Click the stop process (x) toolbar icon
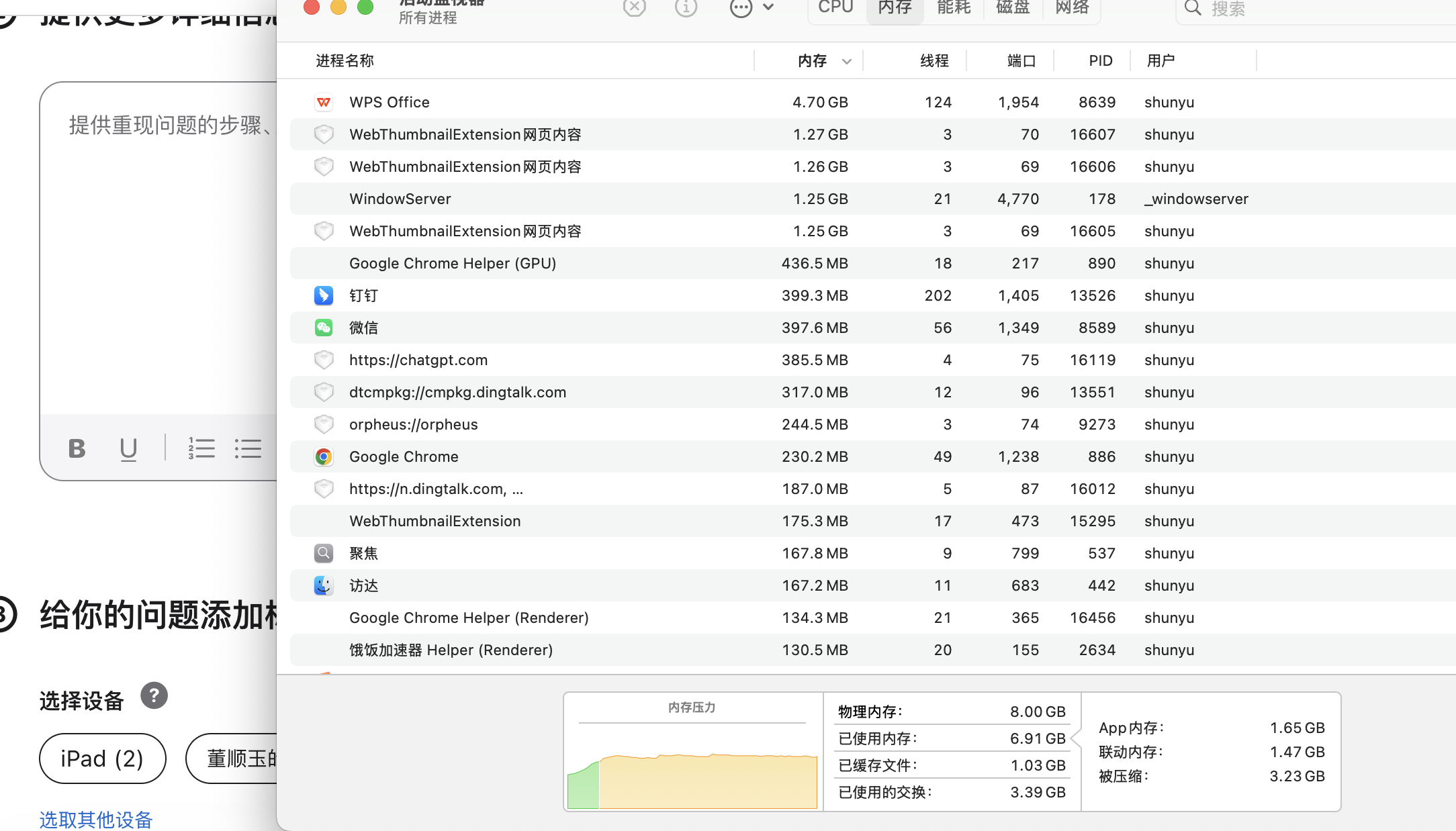The width and height of the screenshot is (1456, 831). [634, 8]
